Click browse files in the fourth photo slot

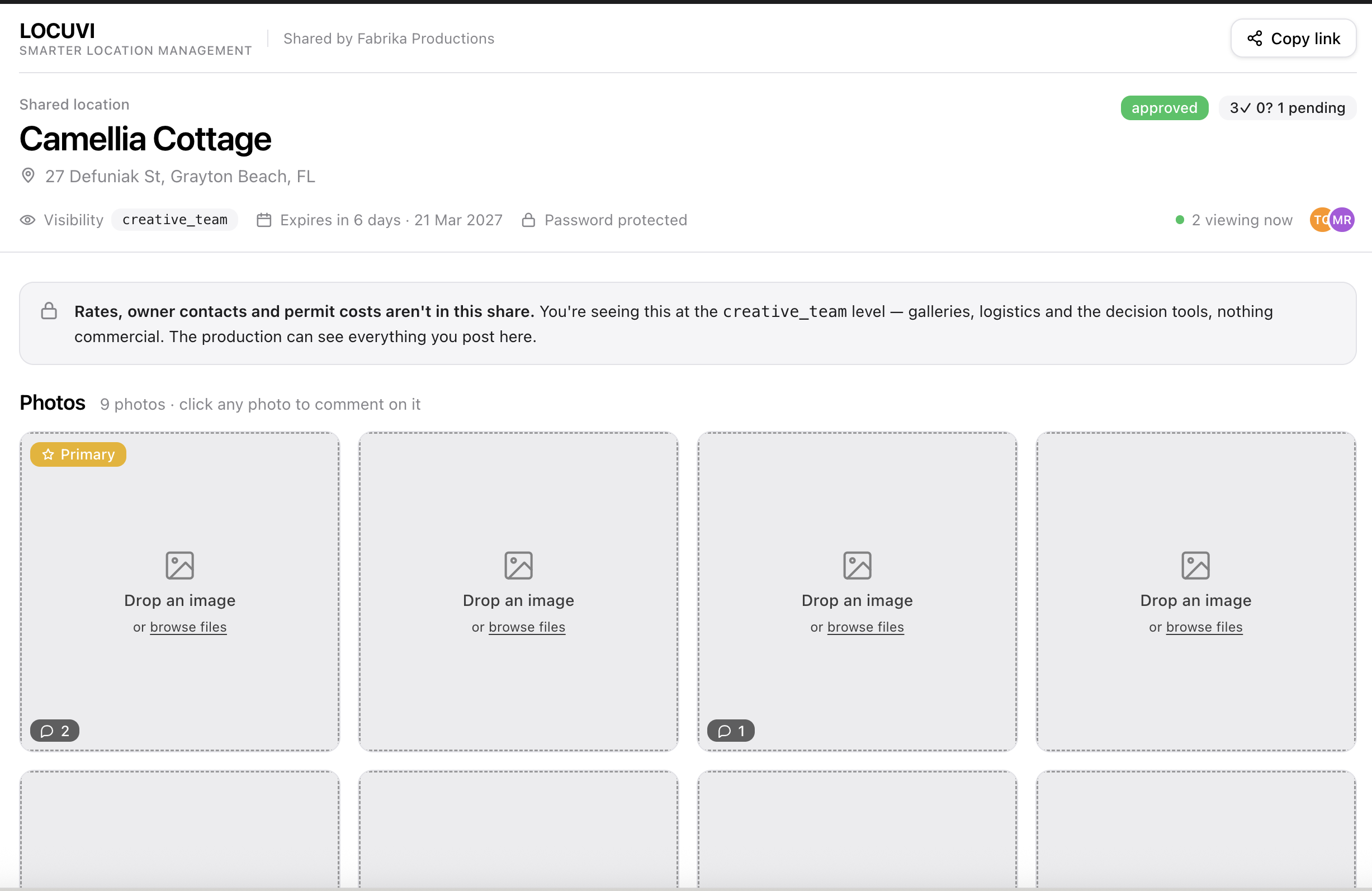coord(1204,627)
